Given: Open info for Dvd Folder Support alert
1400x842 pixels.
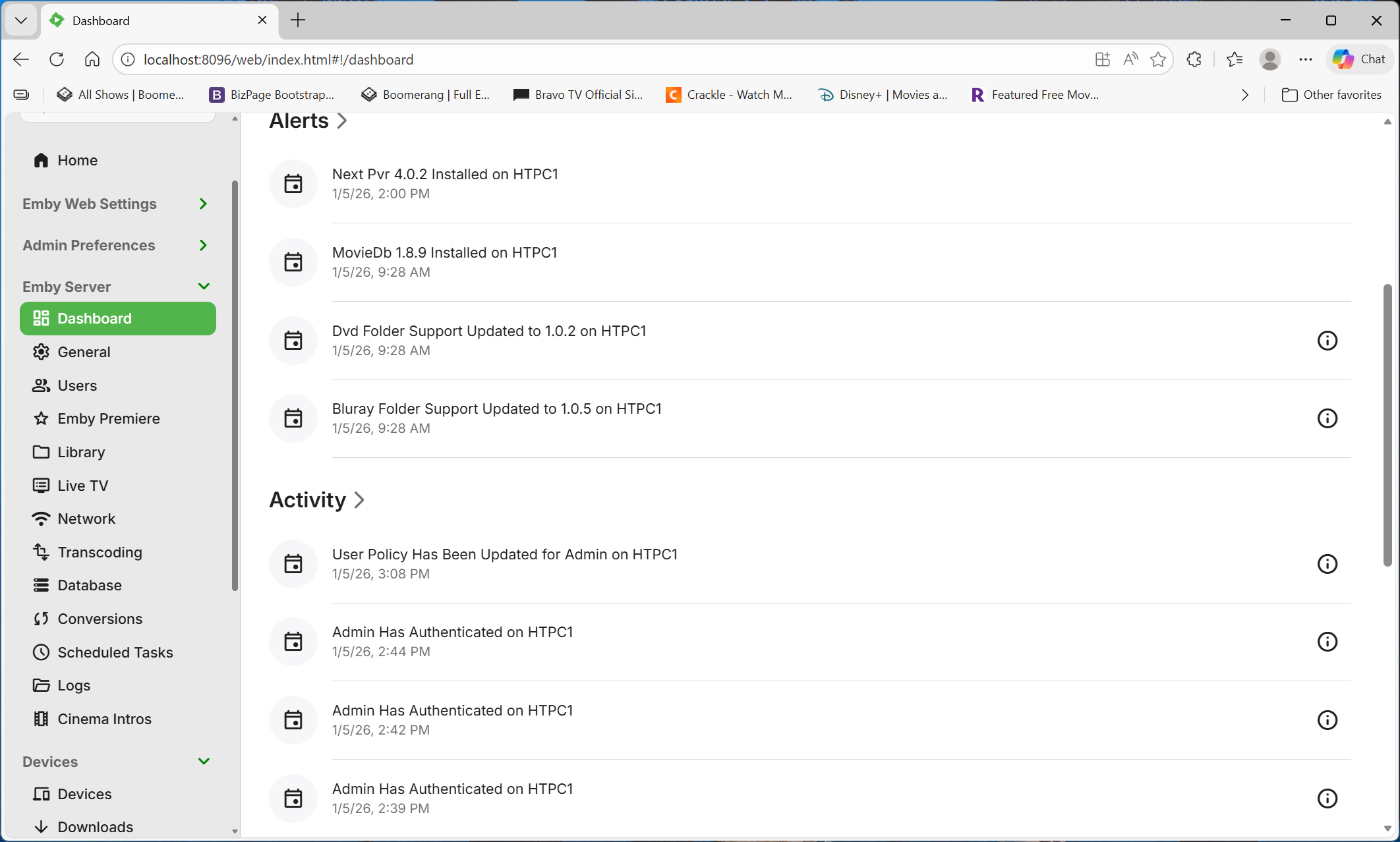Looking at the screenshot, I should (x=1327, y=341).
